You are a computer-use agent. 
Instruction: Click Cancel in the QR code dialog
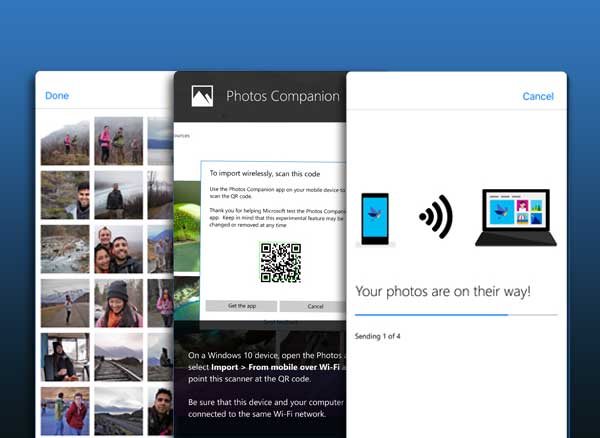point(313,306)
